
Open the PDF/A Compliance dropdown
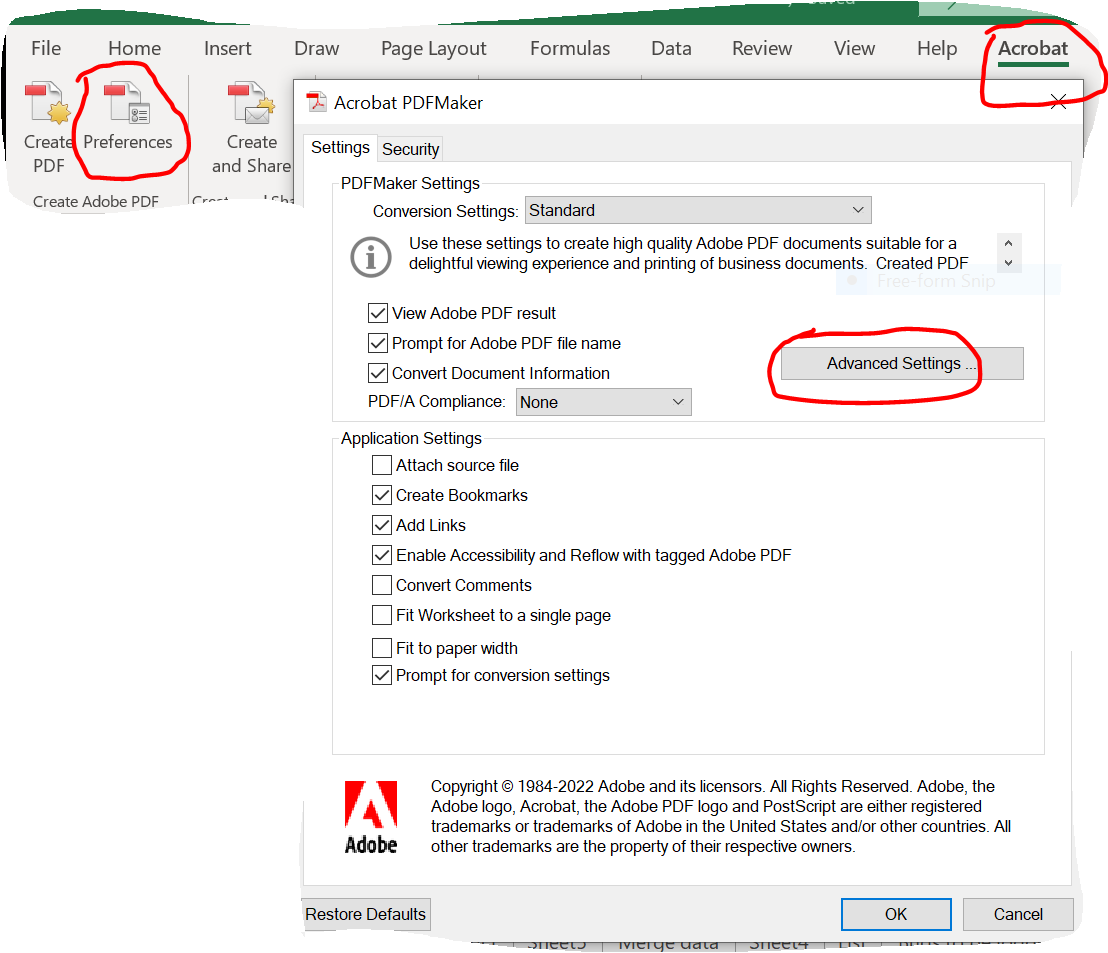point(603,402)
